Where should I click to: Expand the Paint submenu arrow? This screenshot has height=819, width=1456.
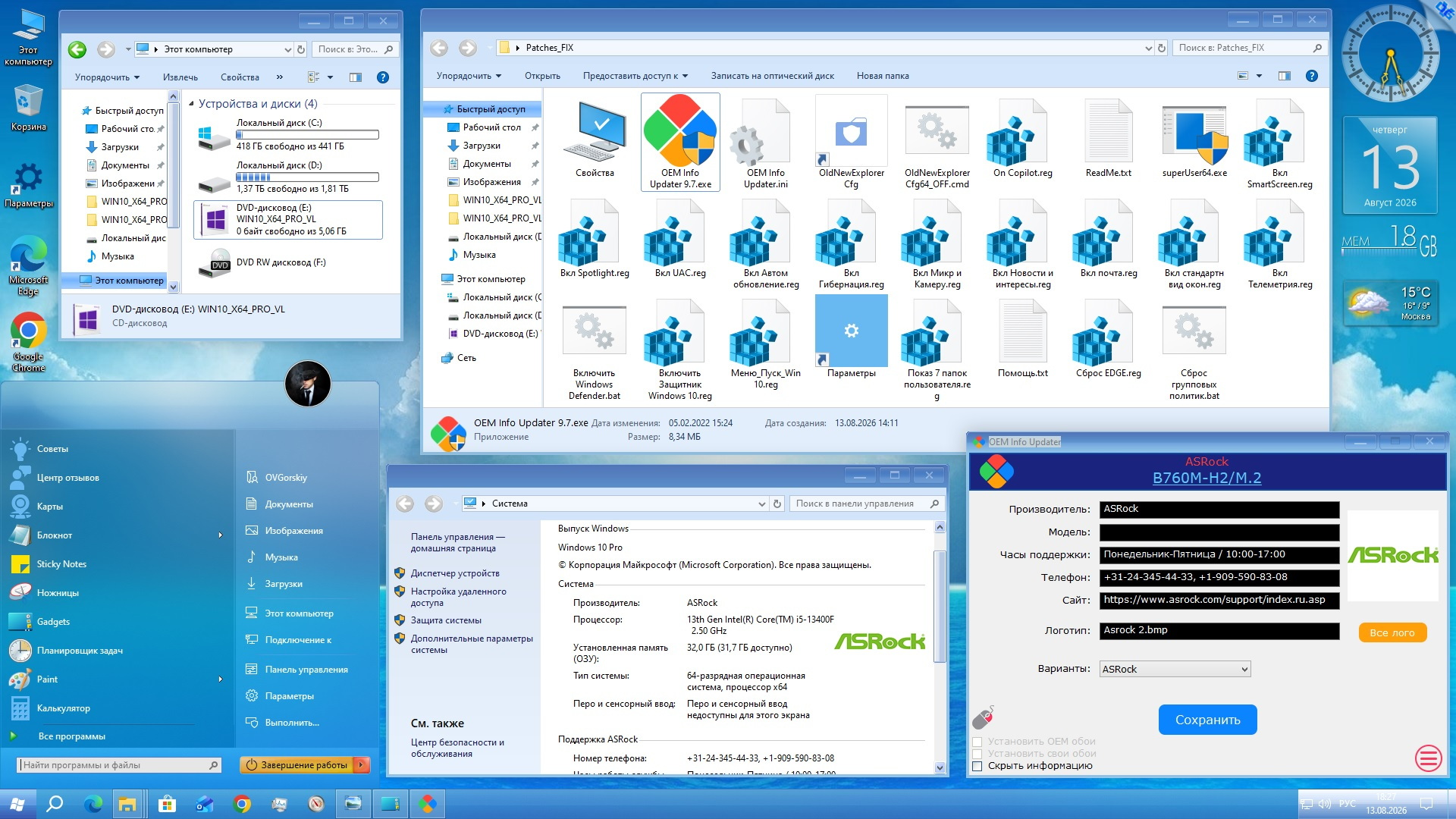[221, 679]
